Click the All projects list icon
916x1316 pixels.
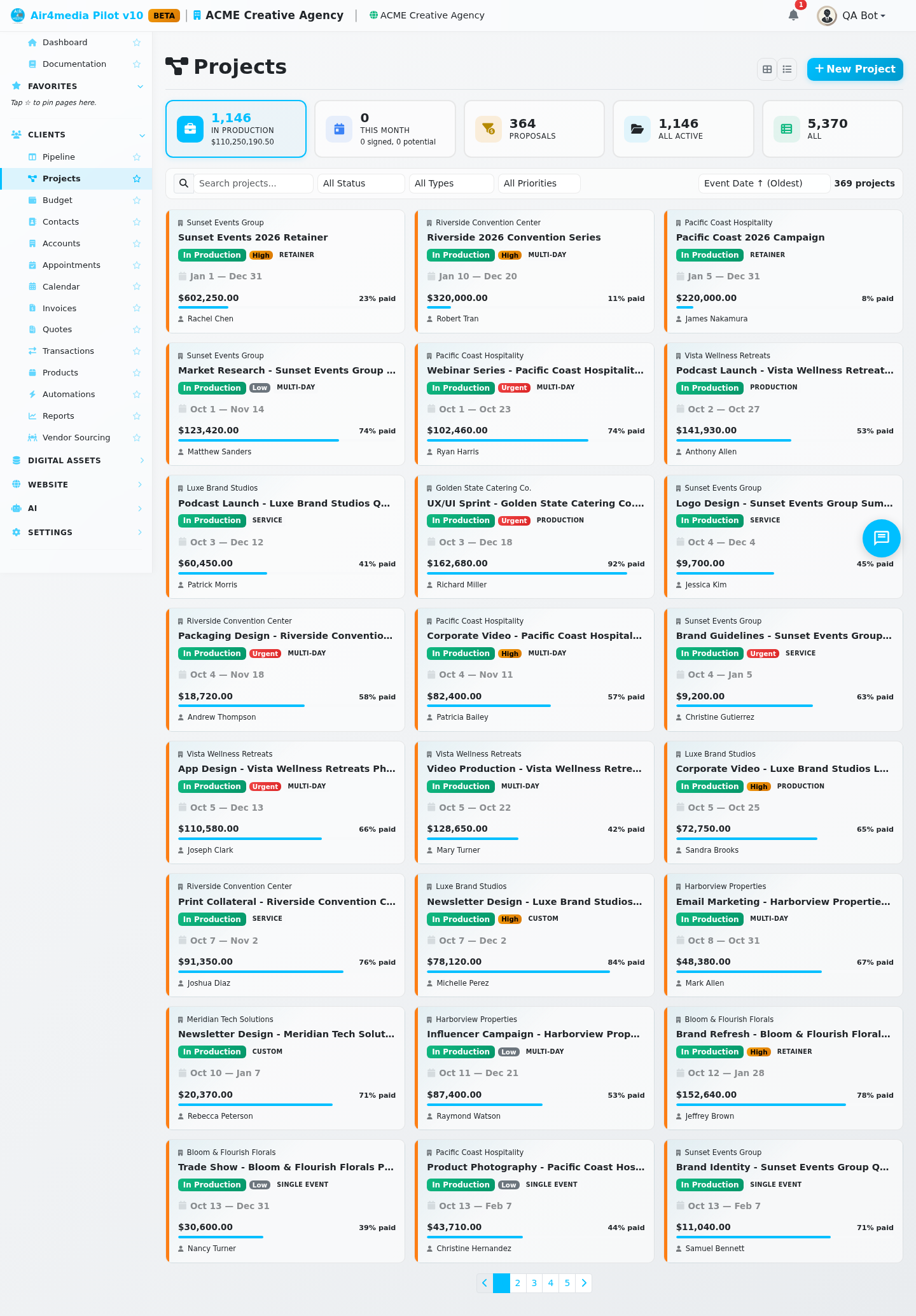tap(786, 129)
